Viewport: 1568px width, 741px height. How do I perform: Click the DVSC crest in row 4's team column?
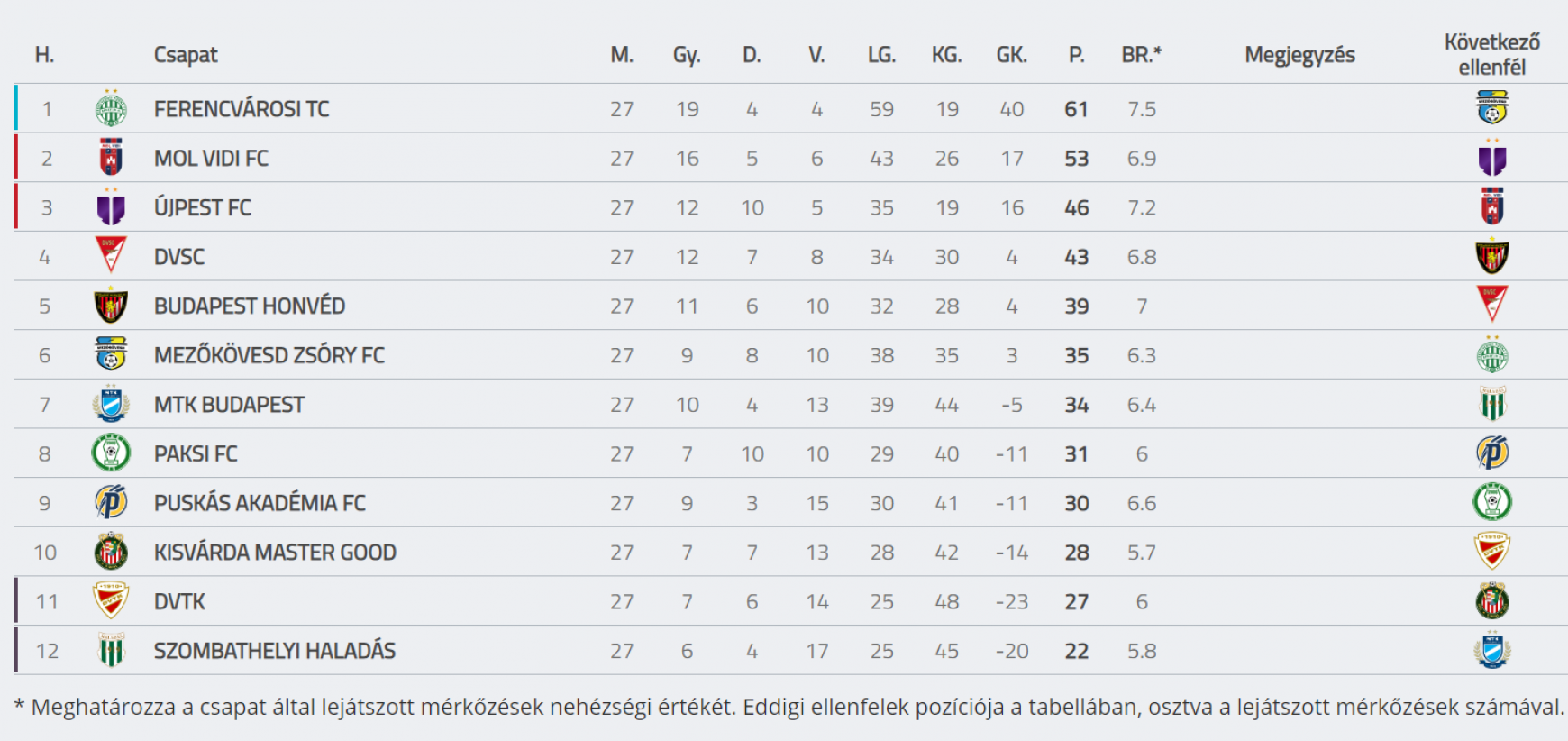(x=111, y=255)
